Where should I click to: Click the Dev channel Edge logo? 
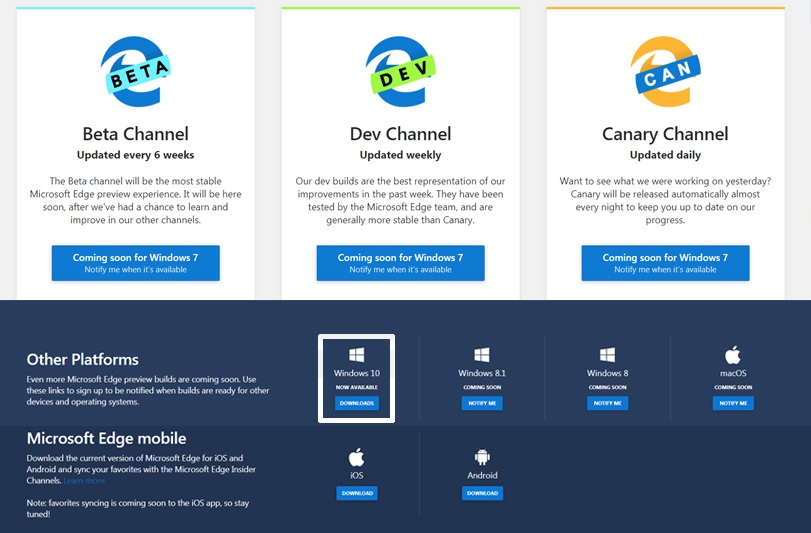400,71
